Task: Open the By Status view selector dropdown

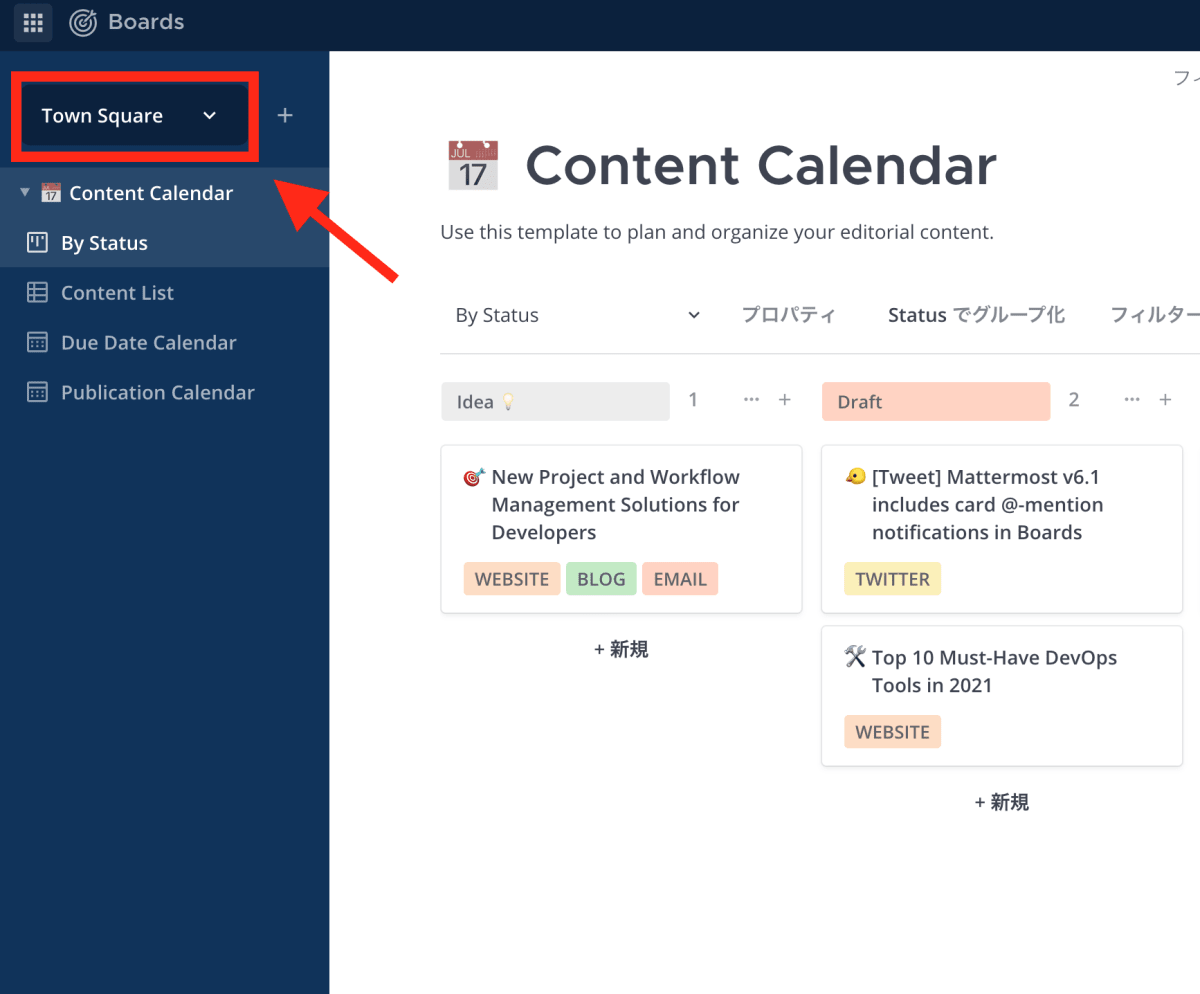Action: (x=578, y=315)
